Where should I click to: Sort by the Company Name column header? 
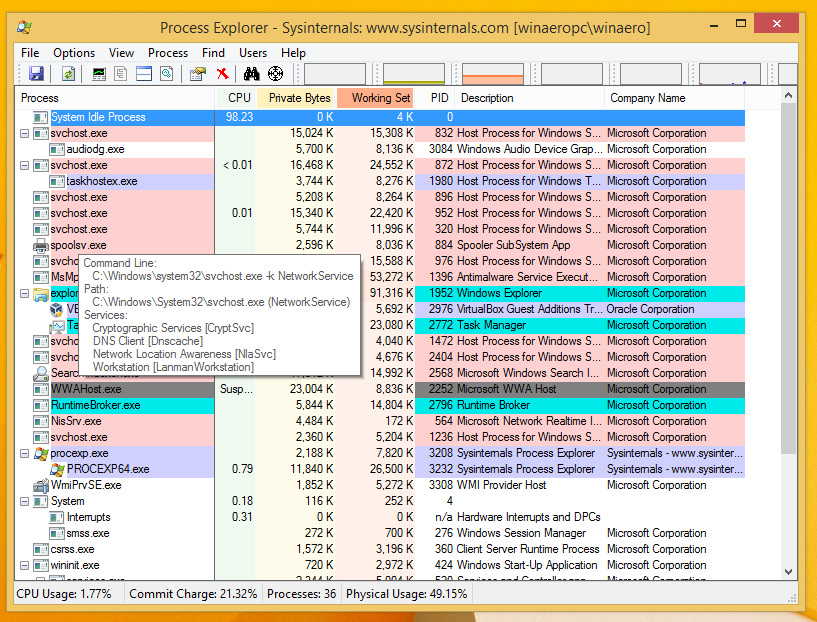[x=647, y=98]
